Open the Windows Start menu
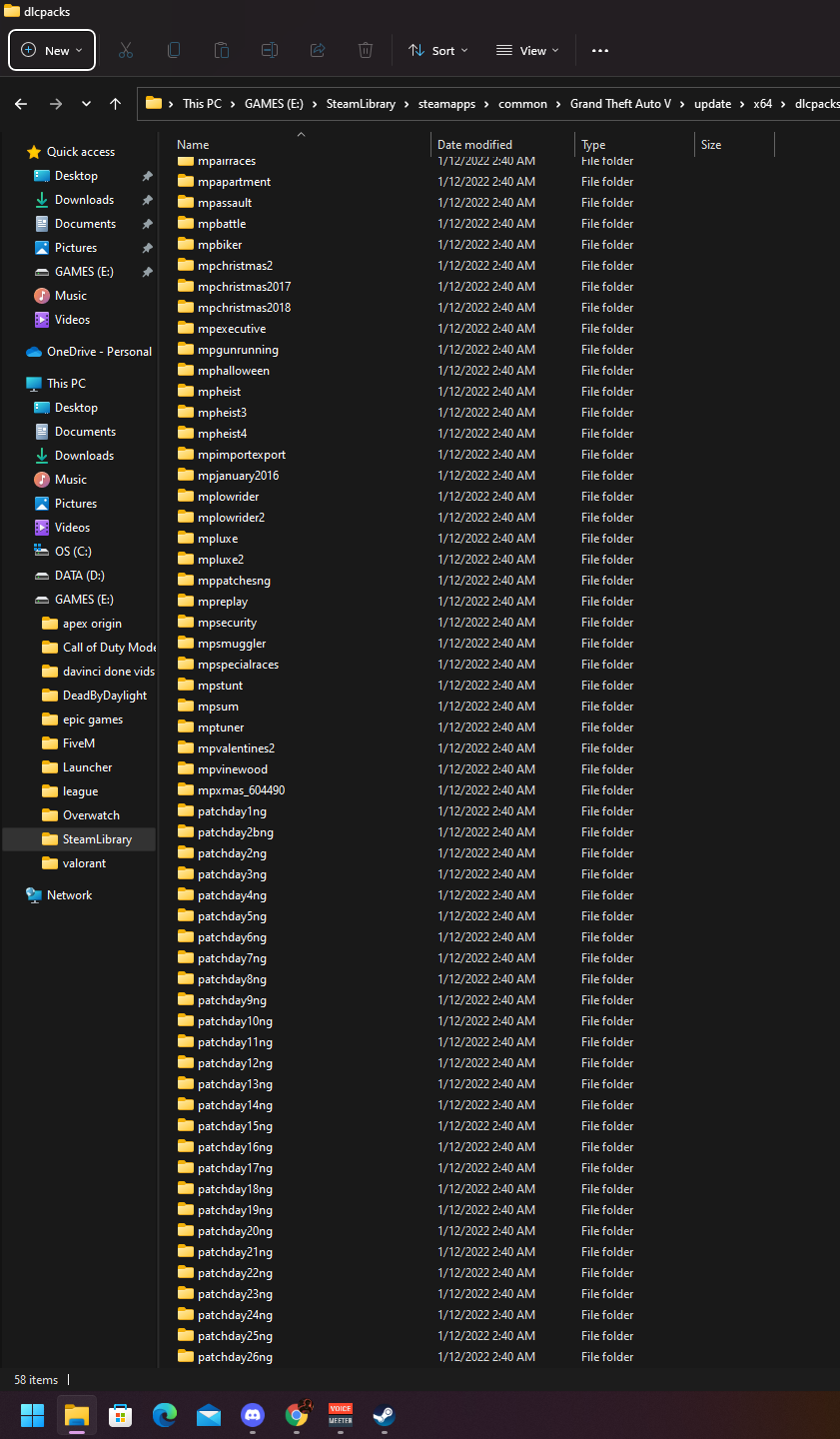The image size is (840, 1439). click(33, 1415)
